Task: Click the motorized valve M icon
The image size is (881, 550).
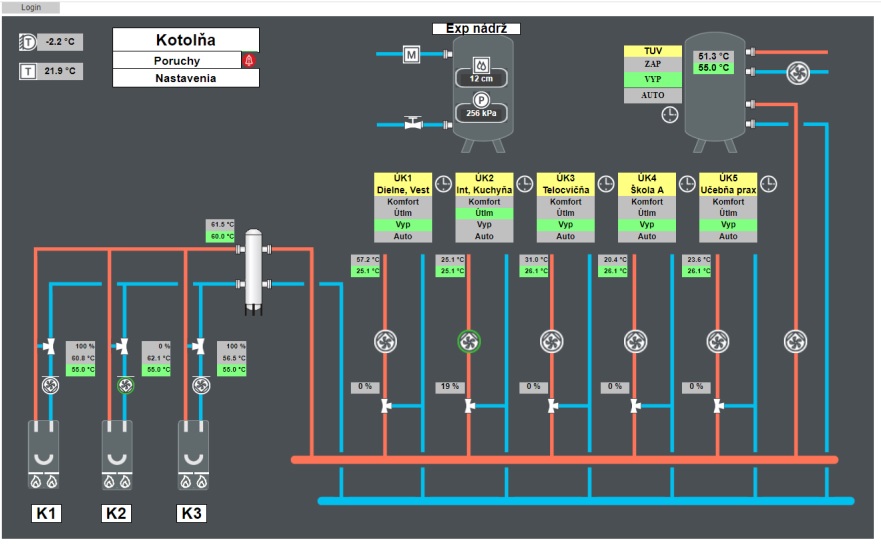Action: point(411,54)
